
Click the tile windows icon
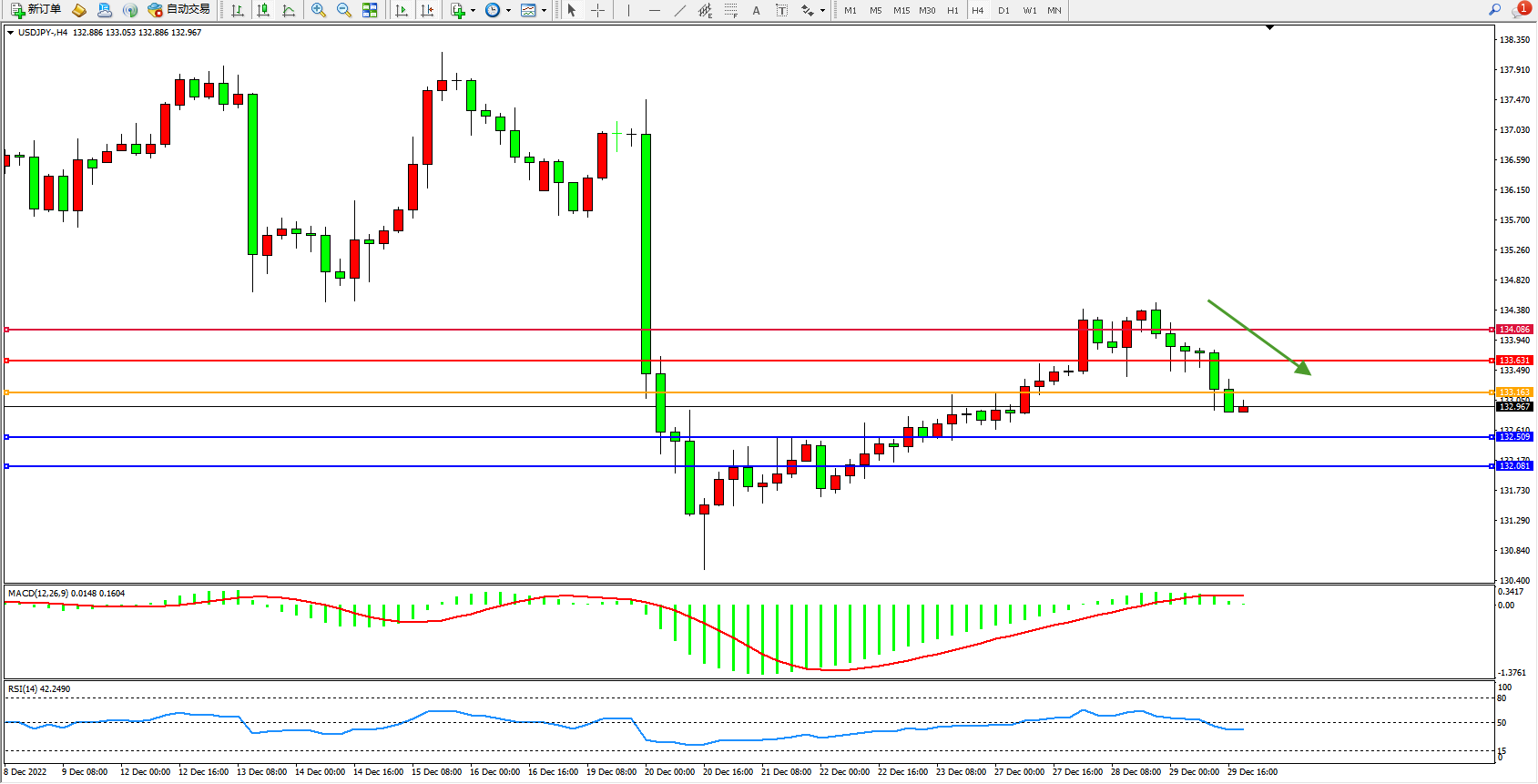click(x=370, y=10)
